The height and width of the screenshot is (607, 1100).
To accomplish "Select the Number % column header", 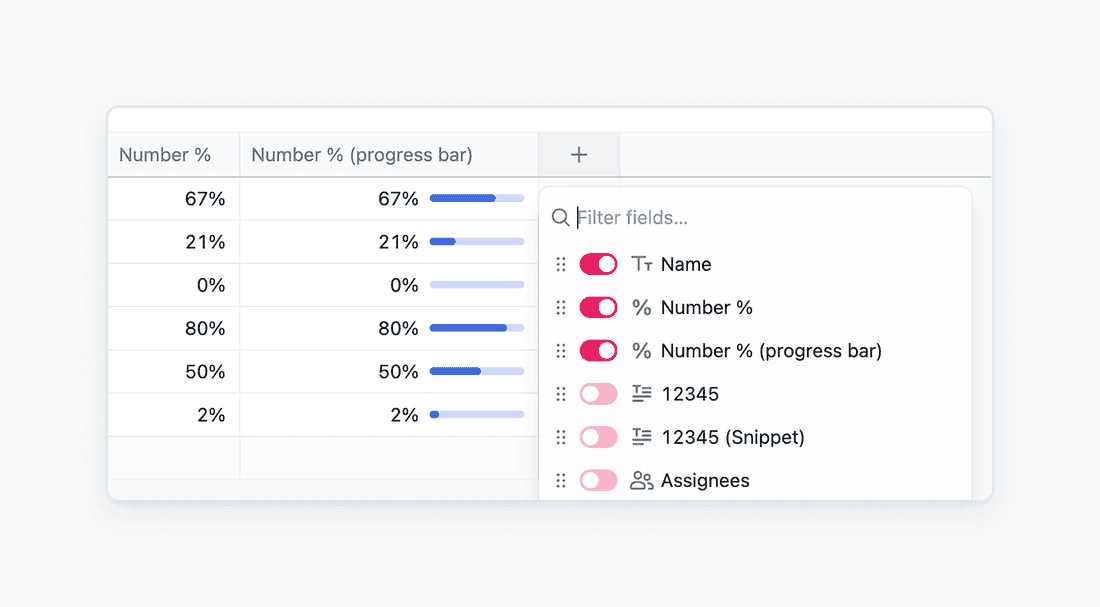I will click(165, 155).
